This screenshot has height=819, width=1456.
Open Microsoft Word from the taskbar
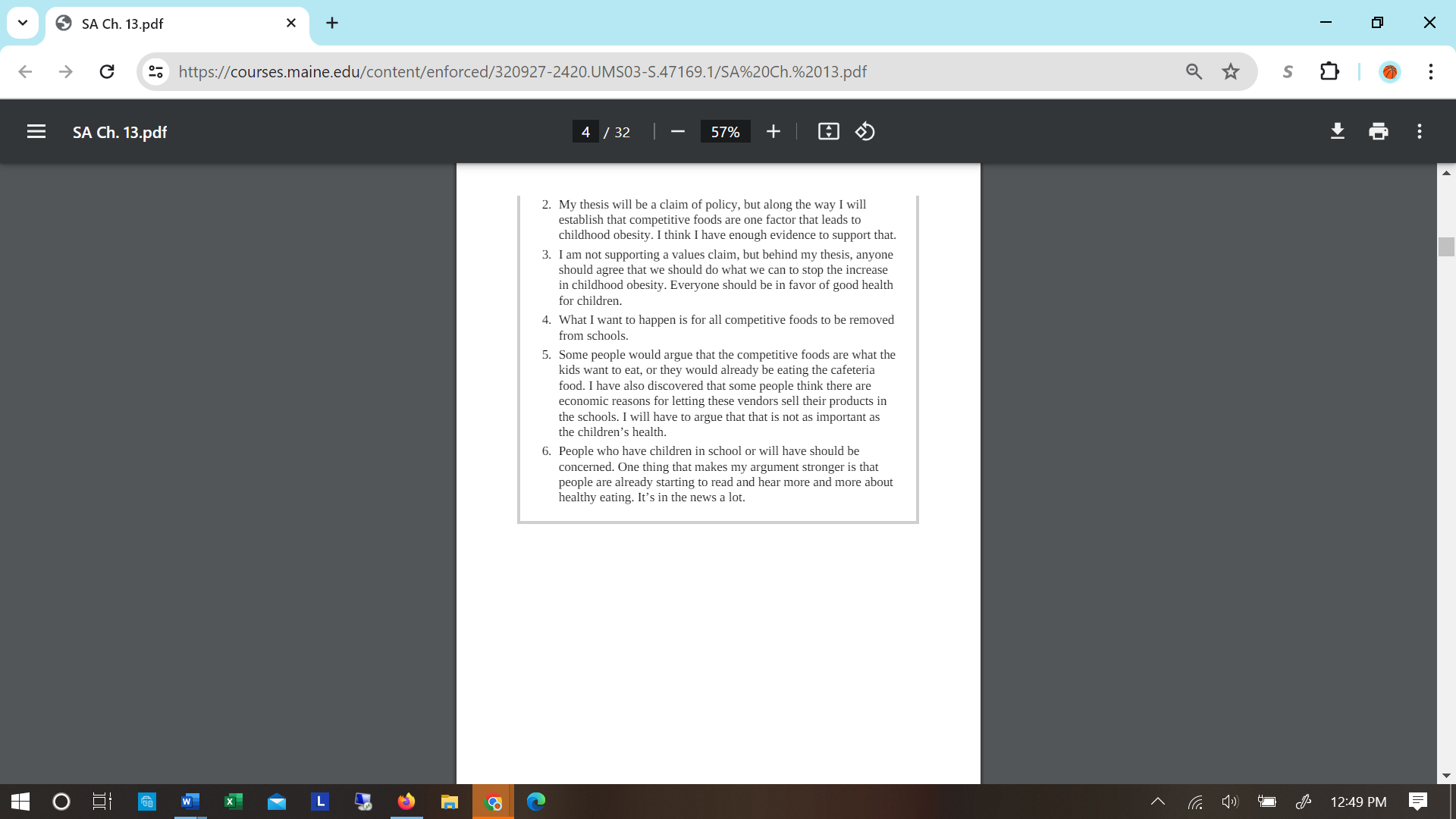point(190,802)
